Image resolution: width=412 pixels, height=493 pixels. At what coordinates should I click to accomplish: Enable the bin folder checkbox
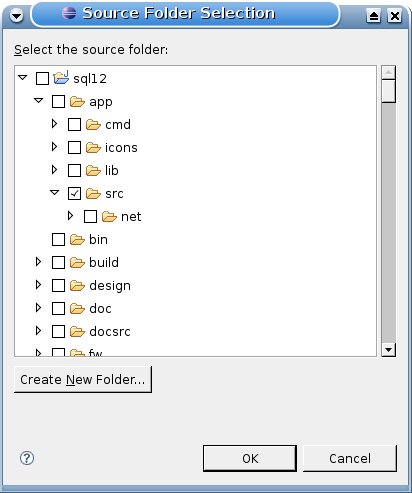(58, 240)
